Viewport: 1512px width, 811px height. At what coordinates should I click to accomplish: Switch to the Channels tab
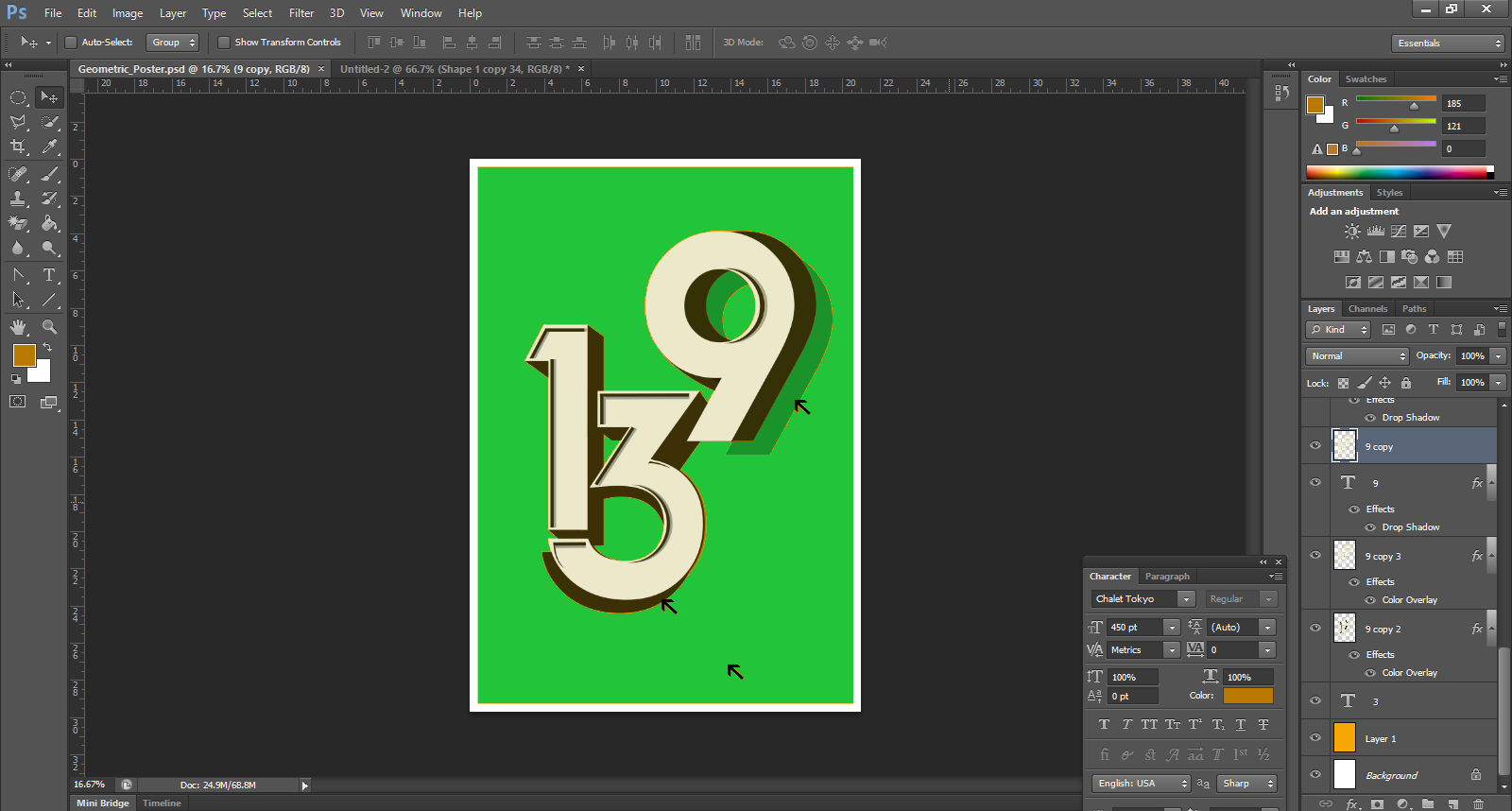(1367, 309)
